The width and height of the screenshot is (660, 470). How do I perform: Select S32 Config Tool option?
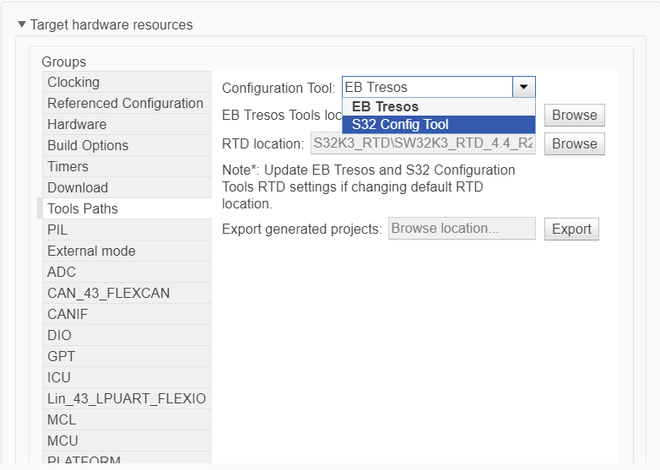tap(400, 125)
